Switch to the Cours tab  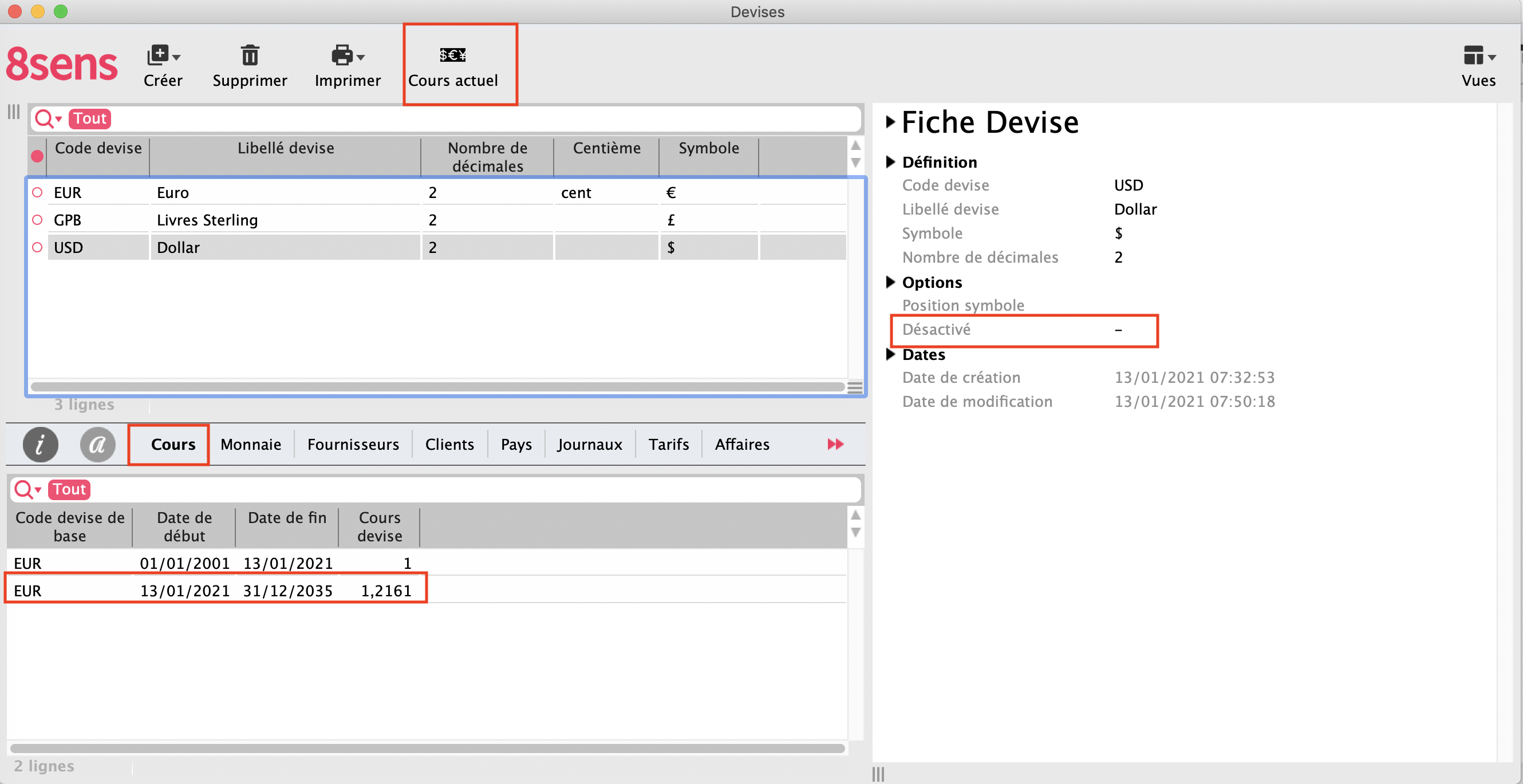(173, 444)
